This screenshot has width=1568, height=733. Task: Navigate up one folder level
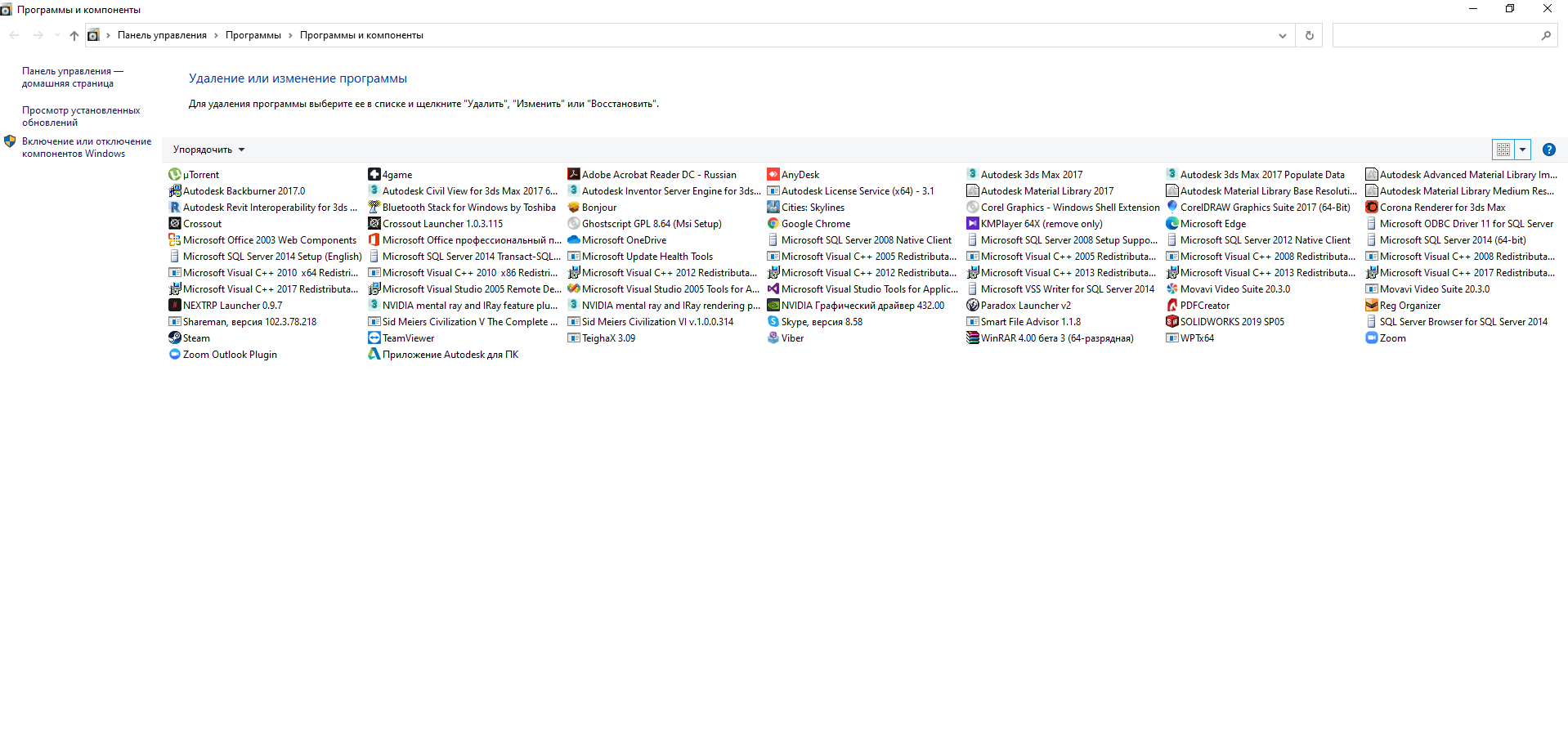[x=74, y=35]
